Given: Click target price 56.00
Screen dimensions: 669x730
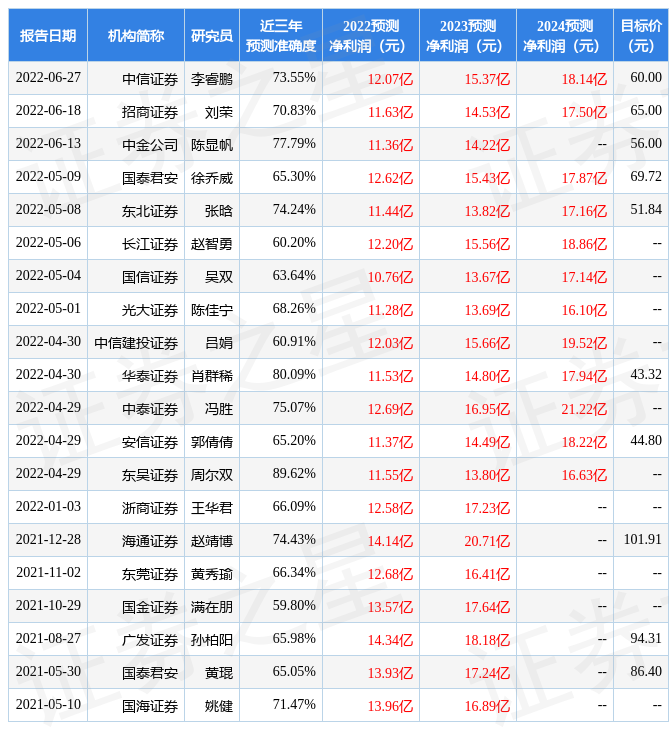Looking at the screenshot, I should [x=646, y=143].
